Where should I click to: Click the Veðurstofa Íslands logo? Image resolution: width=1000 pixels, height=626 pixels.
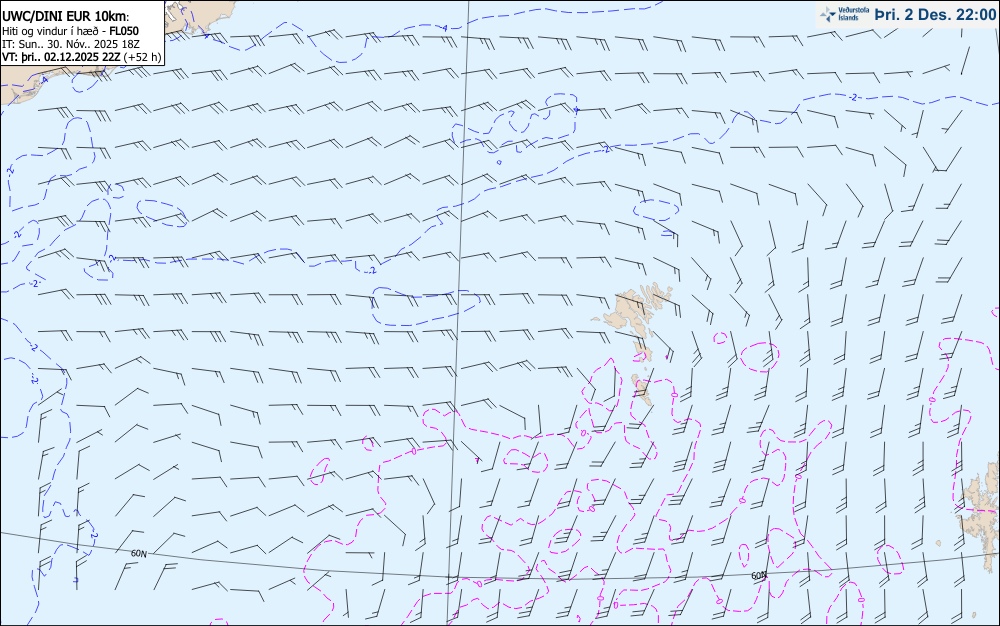tap(845, 14)
